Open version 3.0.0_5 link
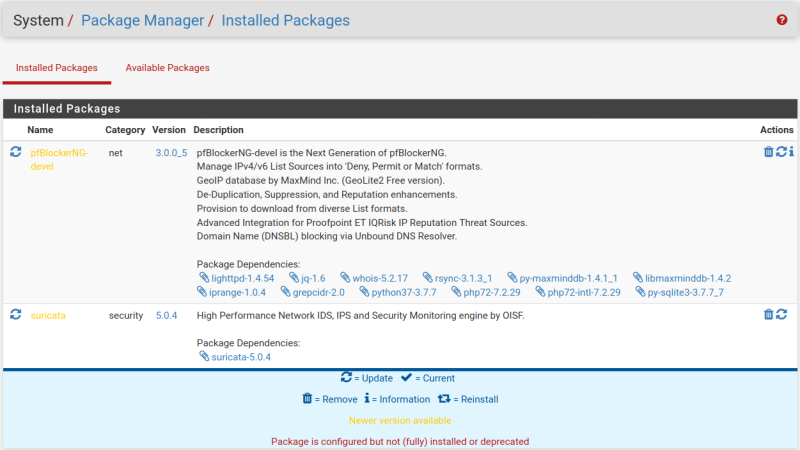Image resolution: width=800 pixels, height=450 pixels. coord(171,153)
